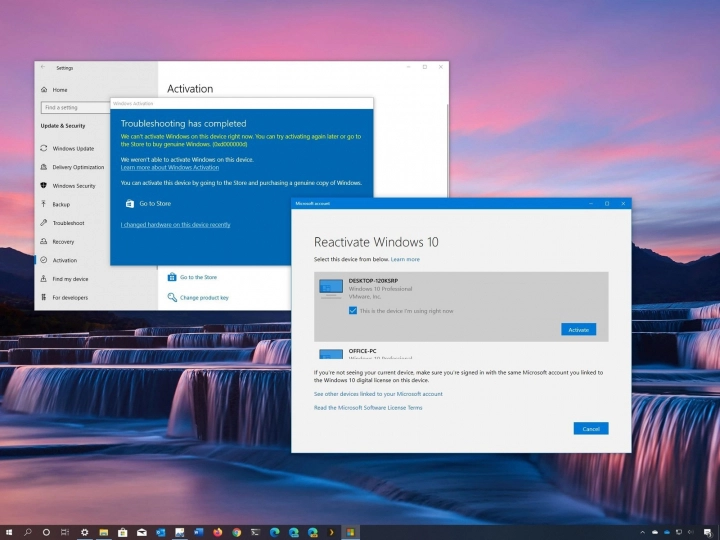Launch Firefox from the taskbar

tap(218, 532)
